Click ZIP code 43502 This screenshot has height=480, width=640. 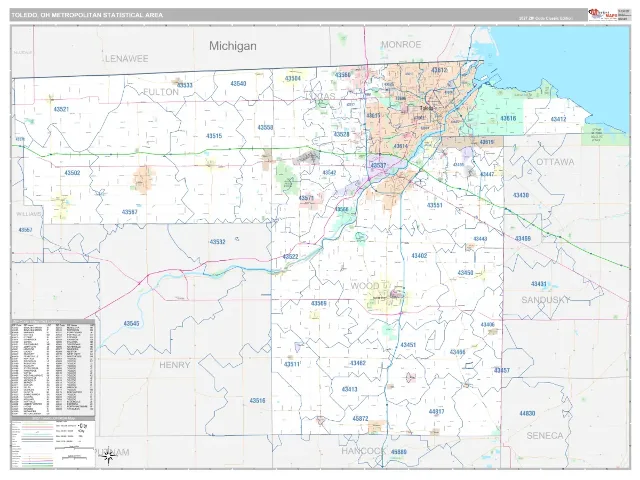pyautogui.click(x=72, y=173)
